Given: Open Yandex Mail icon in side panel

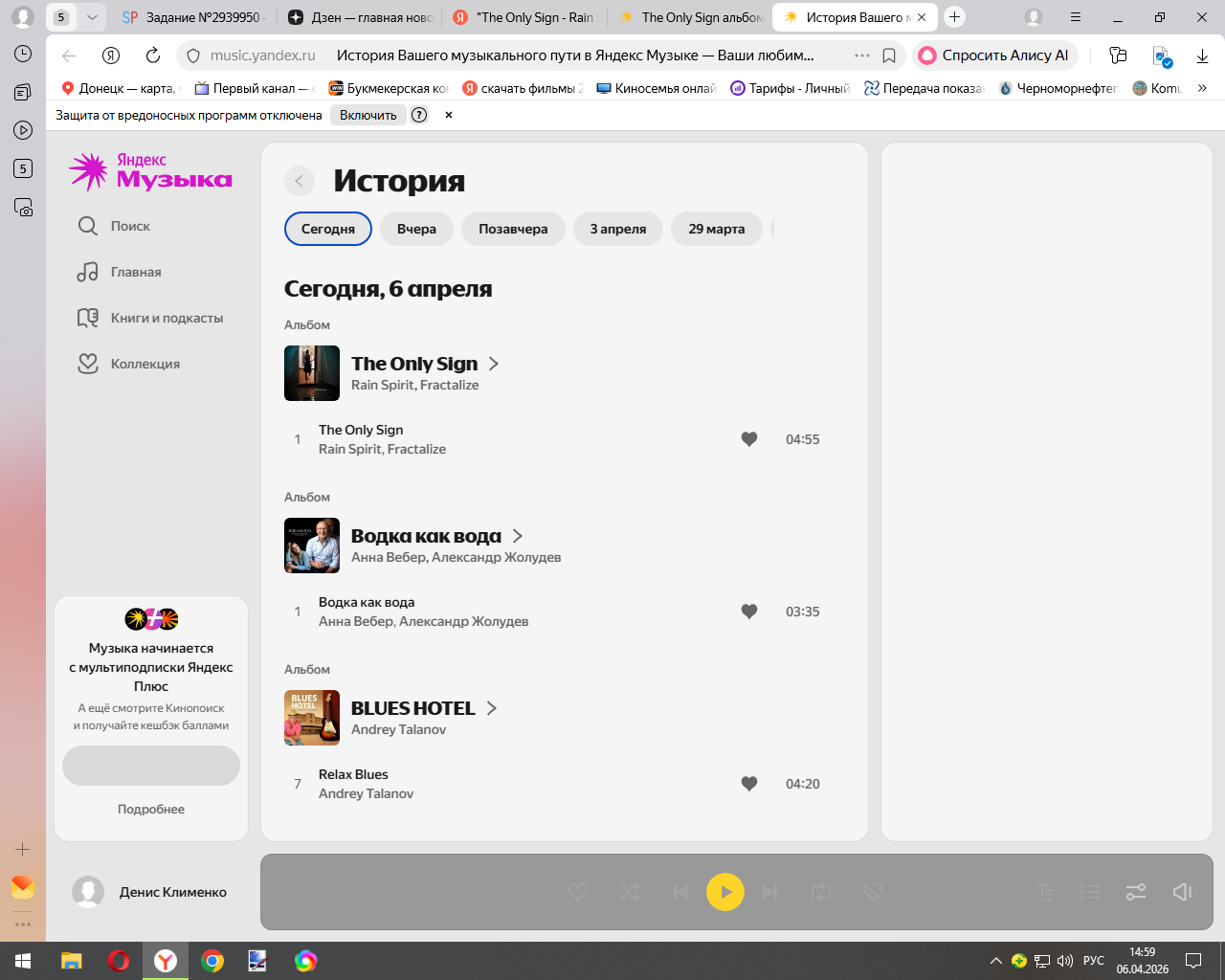Looking at the screenshot, I should [x=23, y=887].
